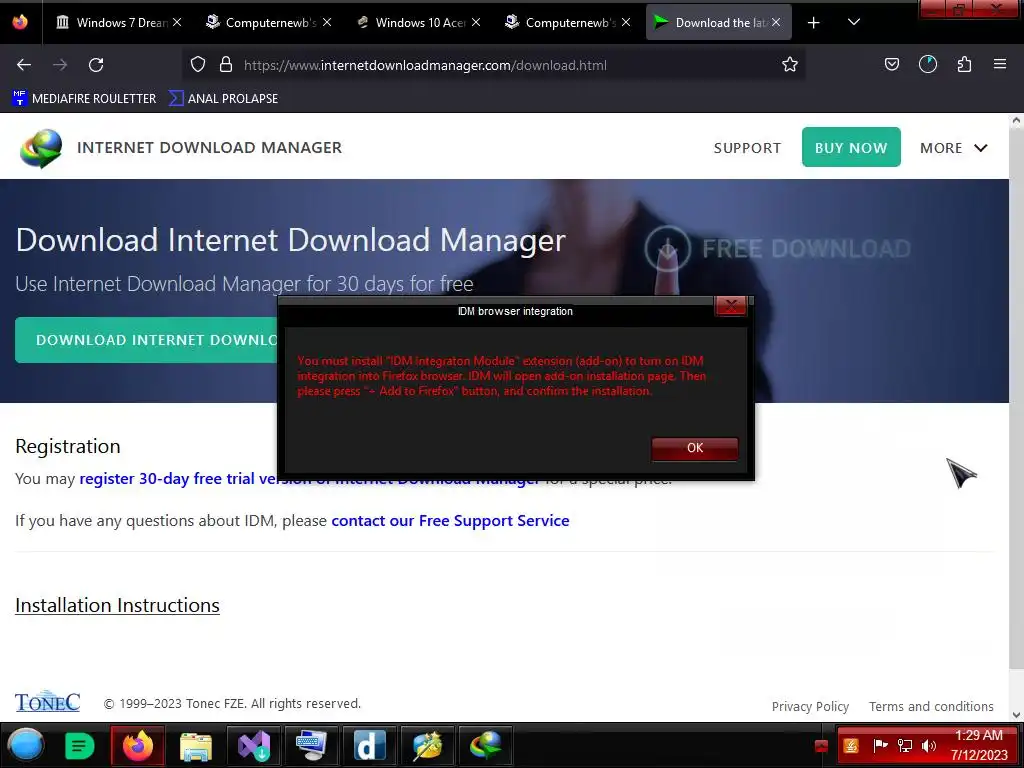Screen dimensions: 1024x768
Task: Click the network tray icon
Action: coord(904,745)
